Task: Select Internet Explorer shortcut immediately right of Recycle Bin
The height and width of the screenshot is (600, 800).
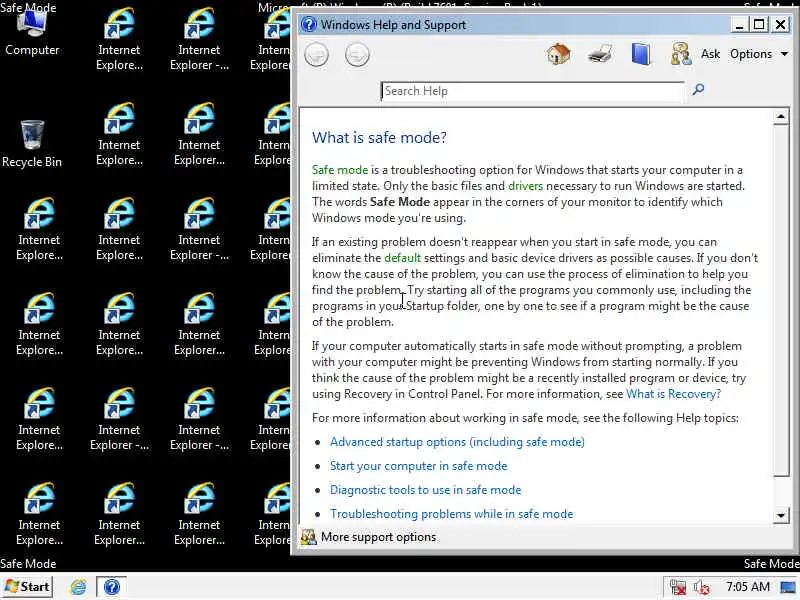Action: [119, 134]
